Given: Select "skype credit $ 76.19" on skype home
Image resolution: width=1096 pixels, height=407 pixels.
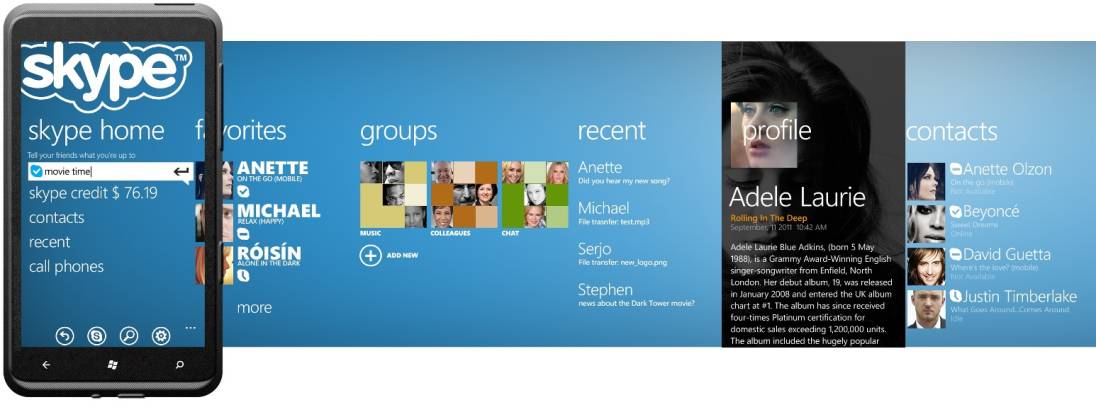Looking at the screenshot, I should 93,194.
